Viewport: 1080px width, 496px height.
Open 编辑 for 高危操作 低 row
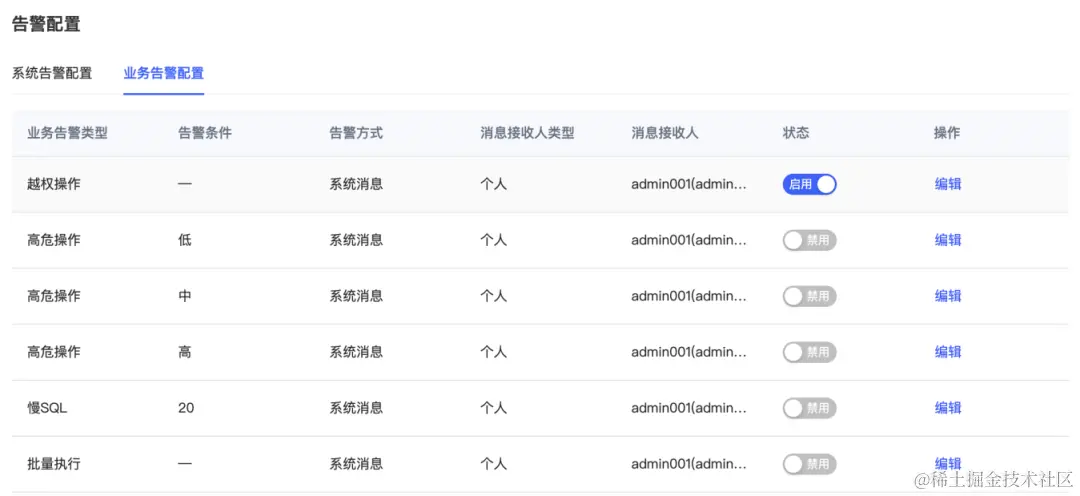pyautogui.click(x=948, y=240)
